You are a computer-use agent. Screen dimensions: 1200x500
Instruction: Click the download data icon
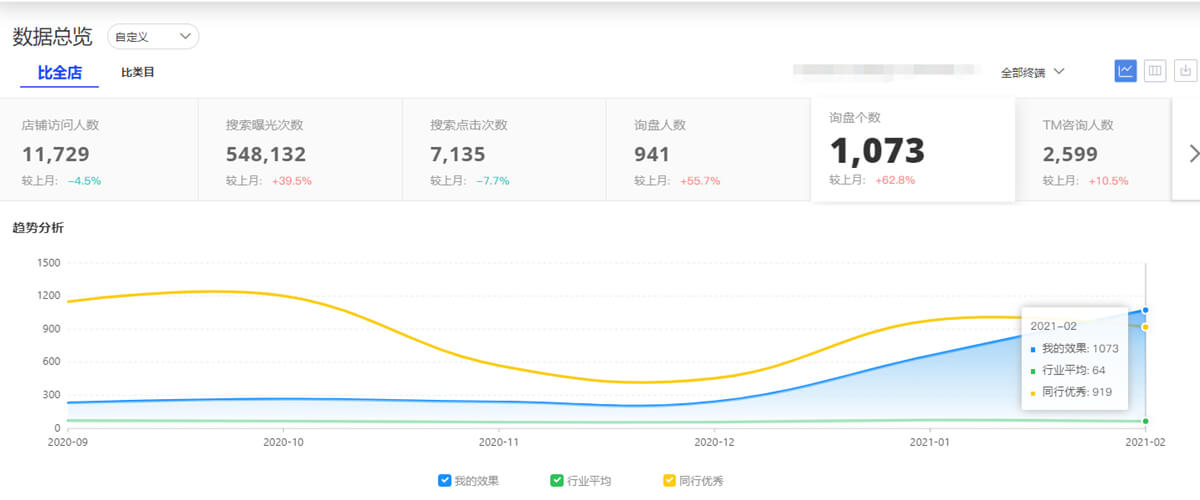(x=1185, y=71)
